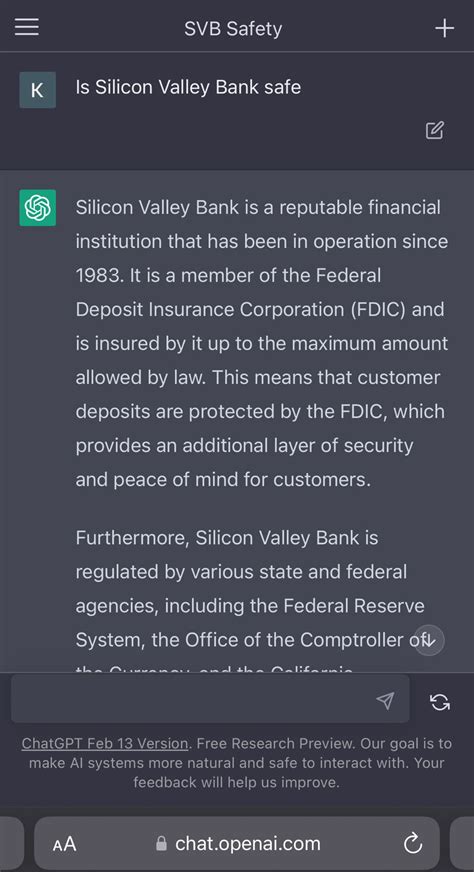Reload page in Safari address bar
This screenshot has width=474, height=872.
pyautogui.click(x=413, y=844)
